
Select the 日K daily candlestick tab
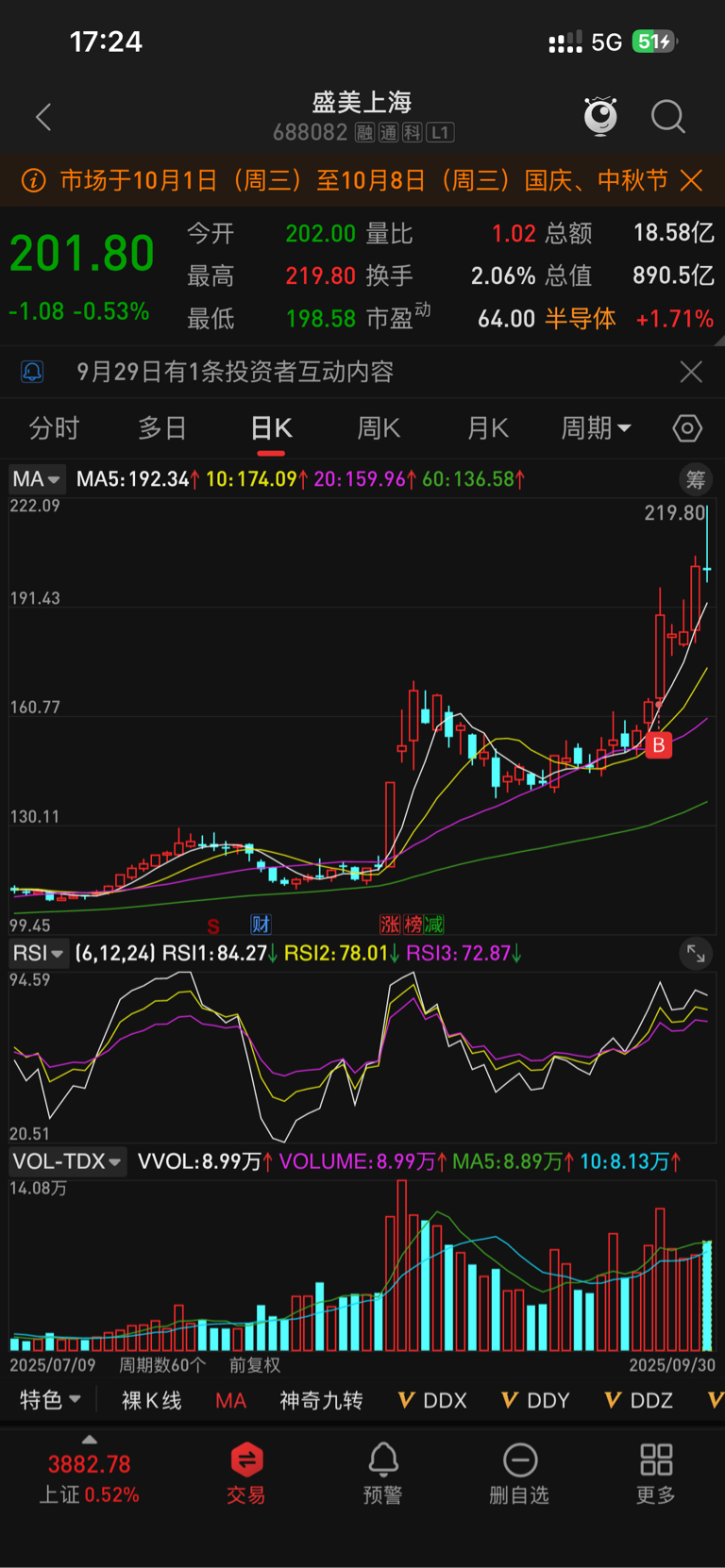(x=272, y=428)
